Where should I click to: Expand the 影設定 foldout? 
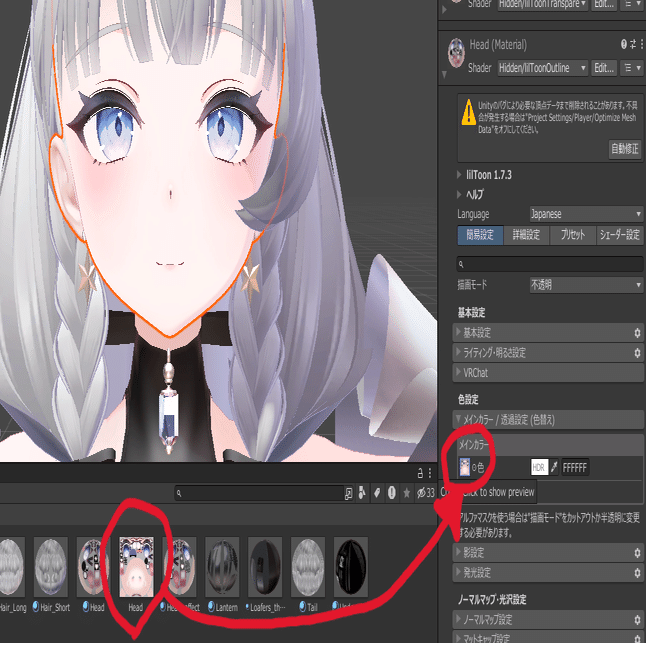tap(458, 552)
